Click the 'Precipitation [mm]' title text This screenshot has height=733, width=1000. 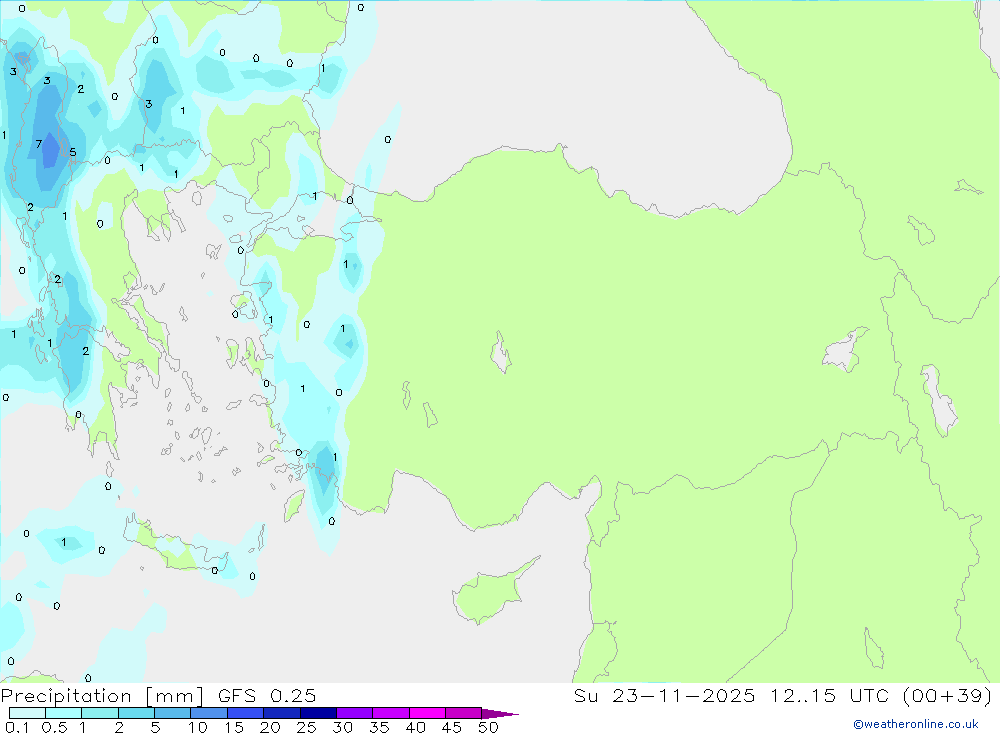click(x=102, y=696)
